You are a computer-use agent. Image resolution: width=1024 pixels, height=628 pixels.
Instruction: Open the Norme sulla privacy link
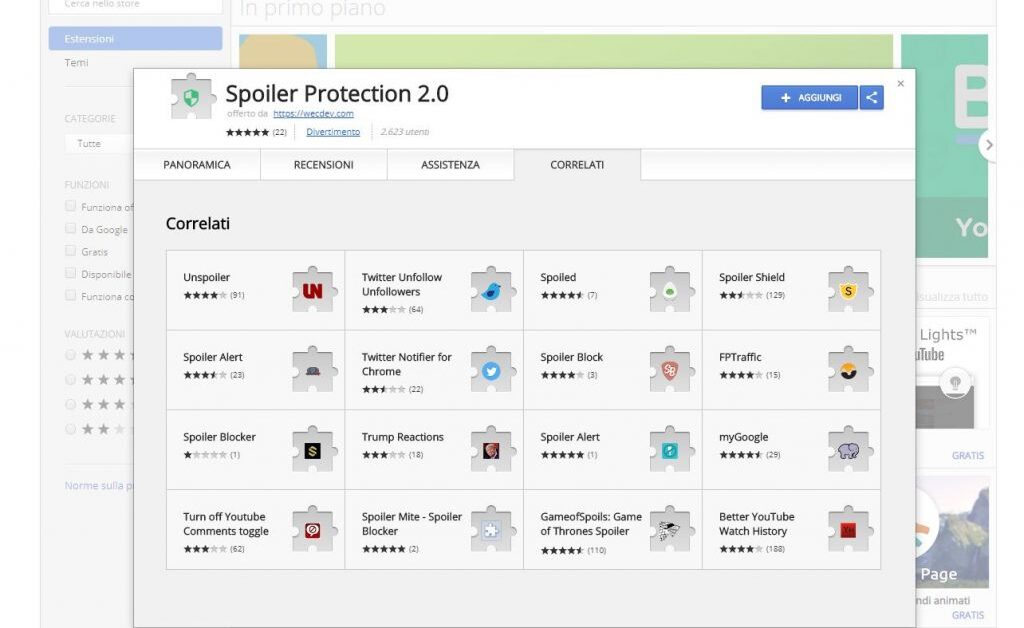point(99,486)
